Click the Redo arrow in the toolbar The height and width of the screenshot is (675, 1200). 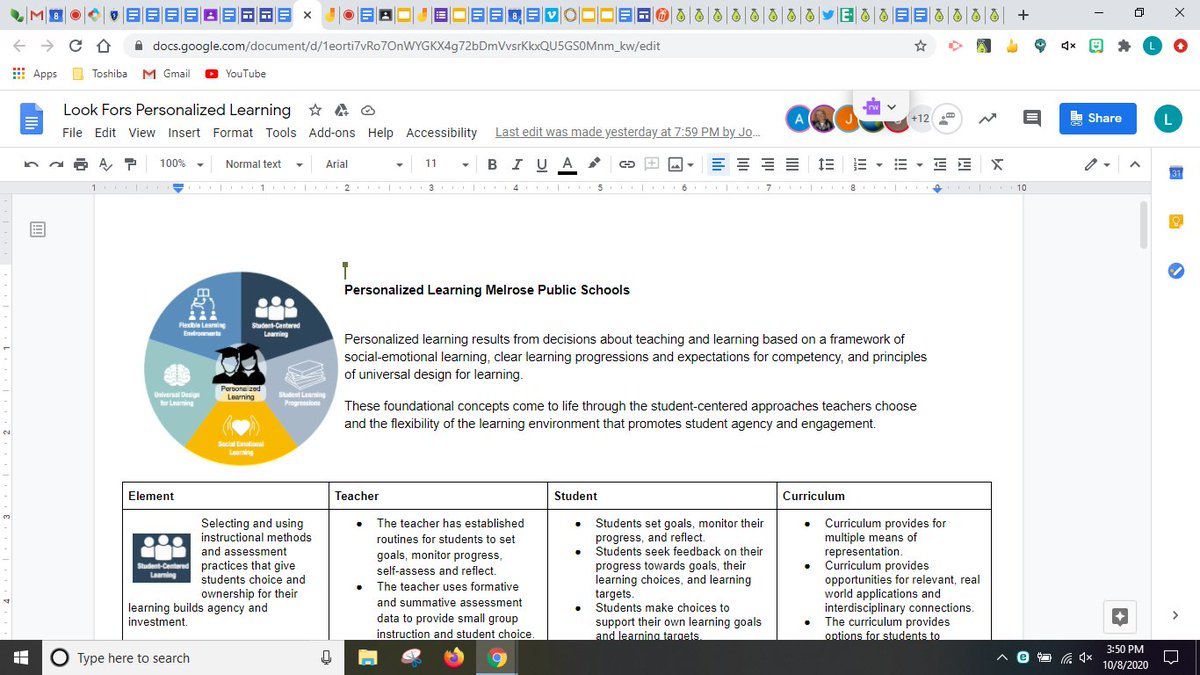[57, 164]
